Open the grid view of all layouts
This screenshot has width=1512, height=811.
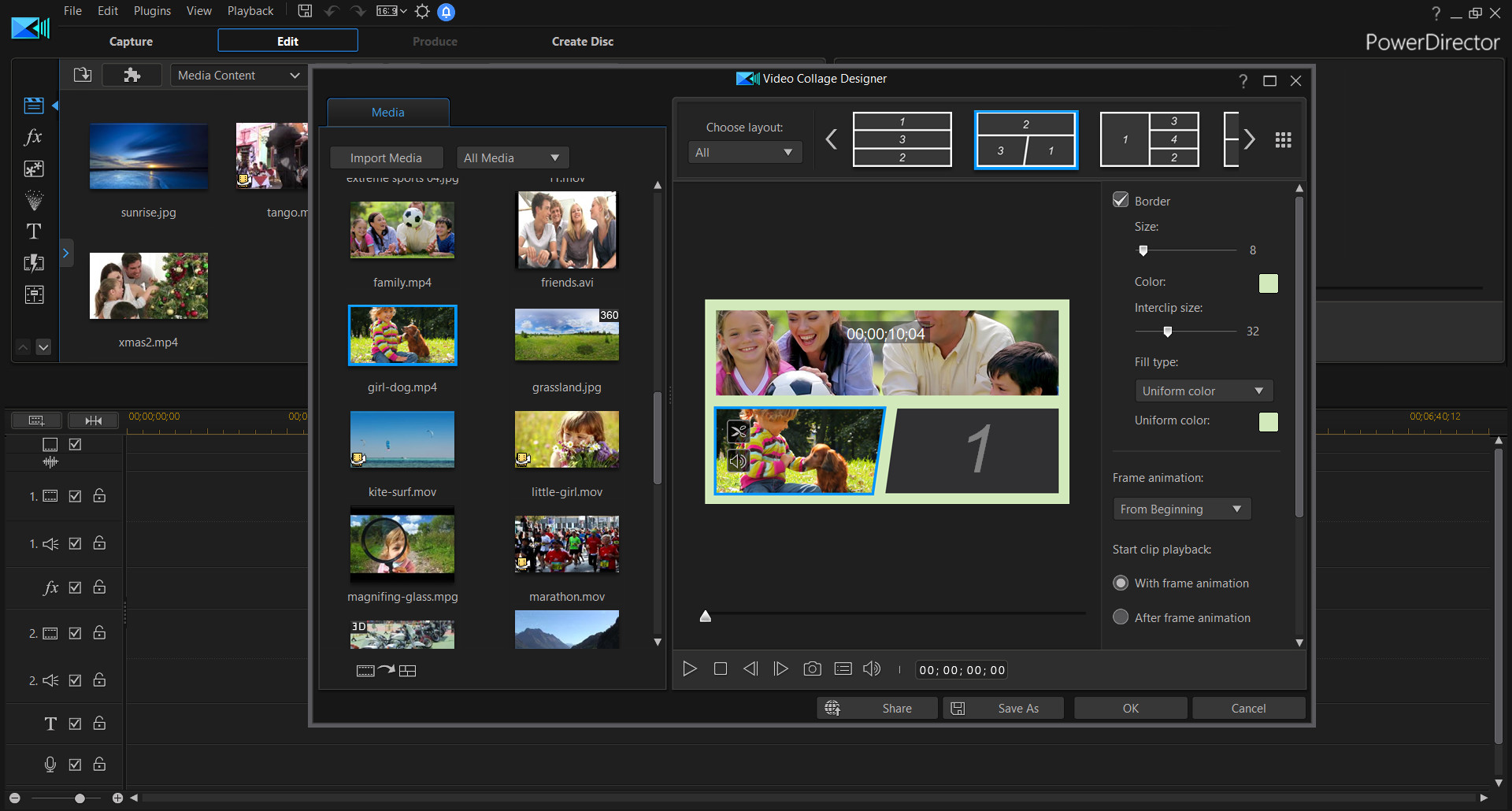[1283, 139]
